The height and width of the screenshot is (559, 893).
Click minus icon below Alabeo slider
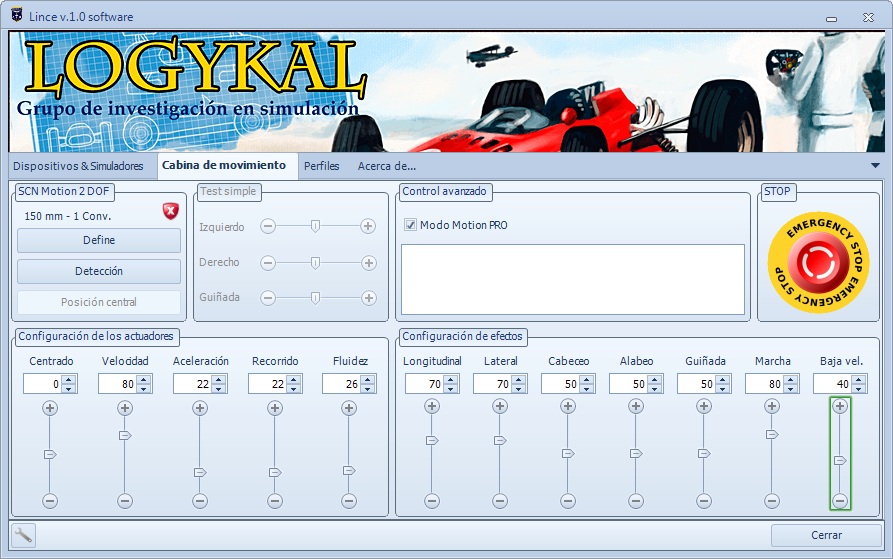coord(636,501)
